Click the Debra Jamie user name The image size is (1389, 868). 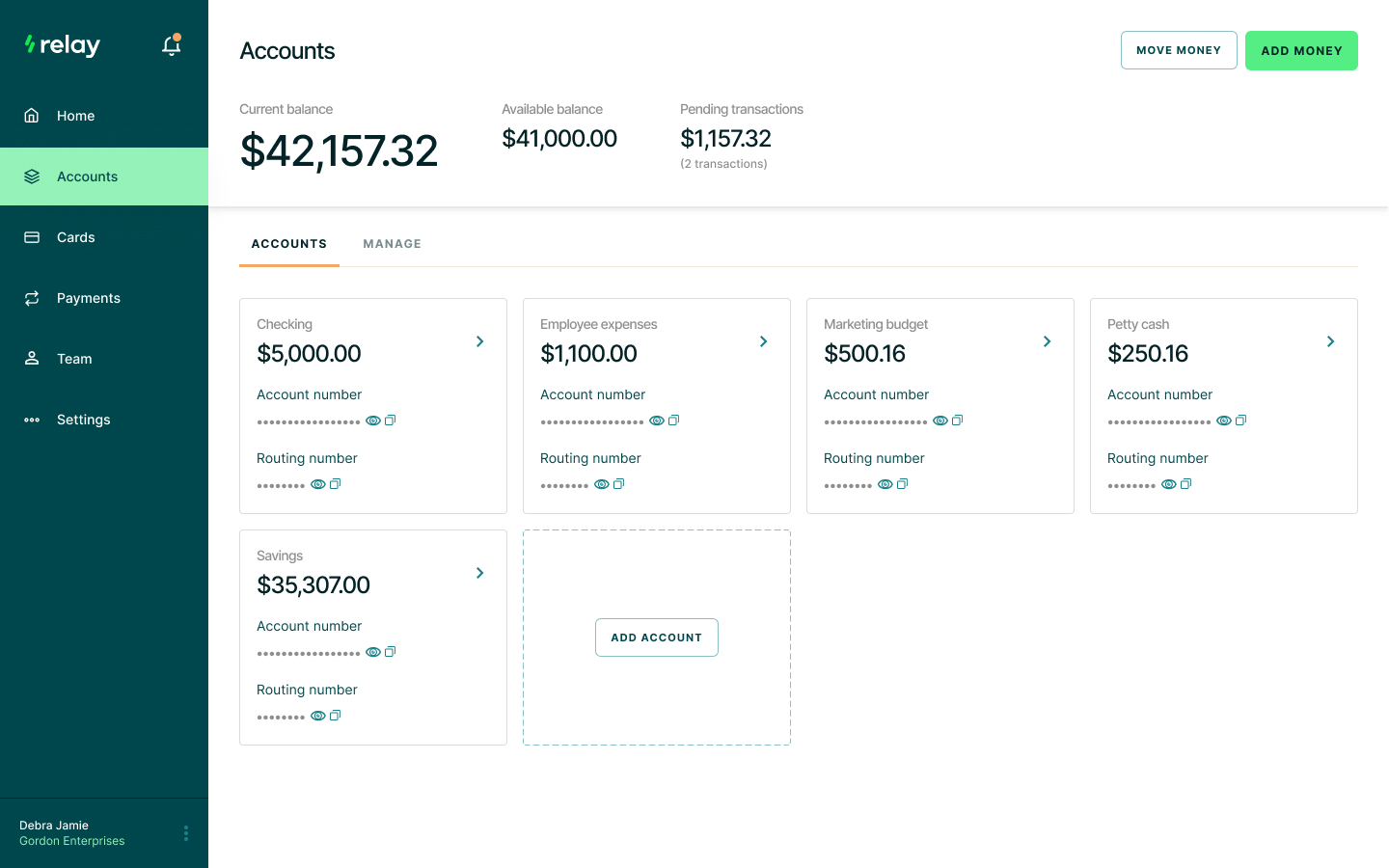[x=54, y=826]
